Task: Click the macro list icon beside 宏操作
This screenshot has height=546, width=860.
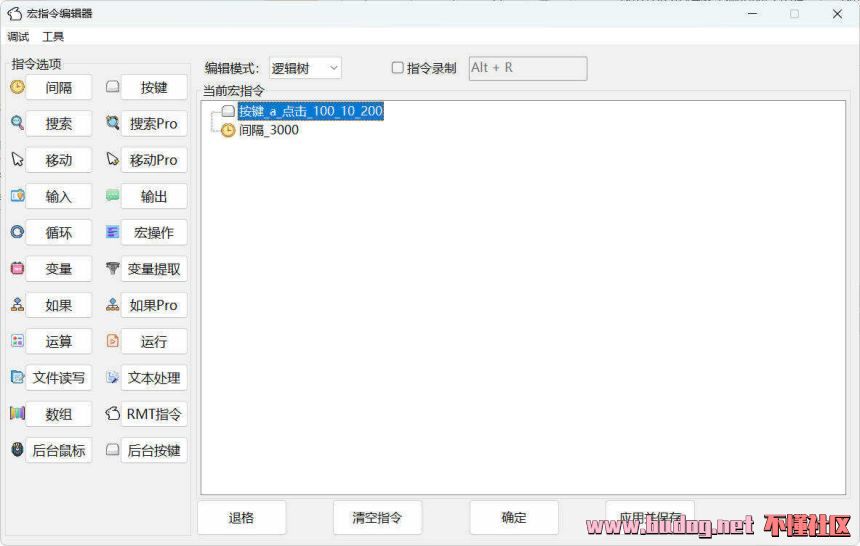Action: click(x=112, y=232)
